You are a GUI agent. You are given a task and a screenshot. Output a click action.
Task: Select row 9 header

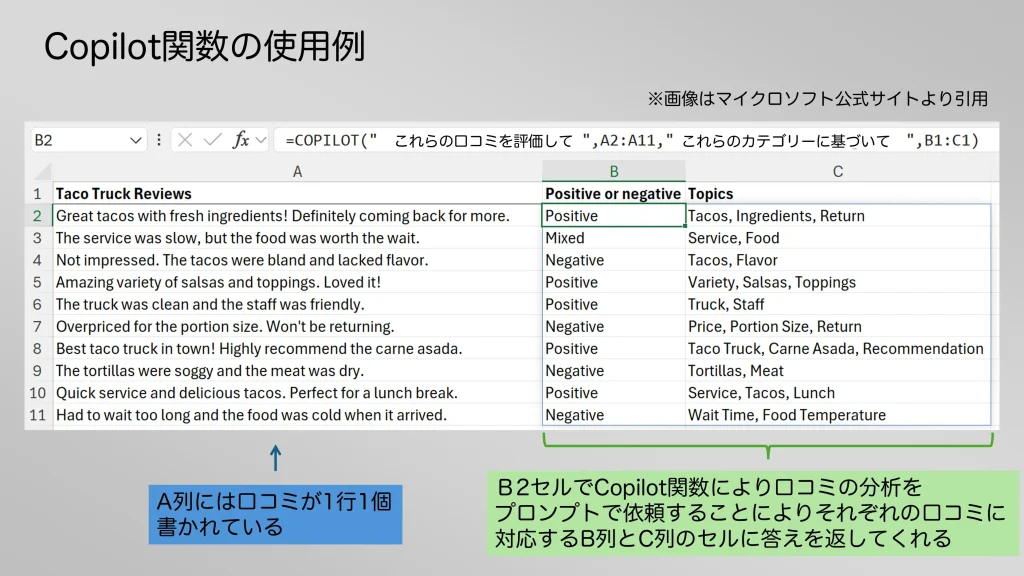click(38, 371)
